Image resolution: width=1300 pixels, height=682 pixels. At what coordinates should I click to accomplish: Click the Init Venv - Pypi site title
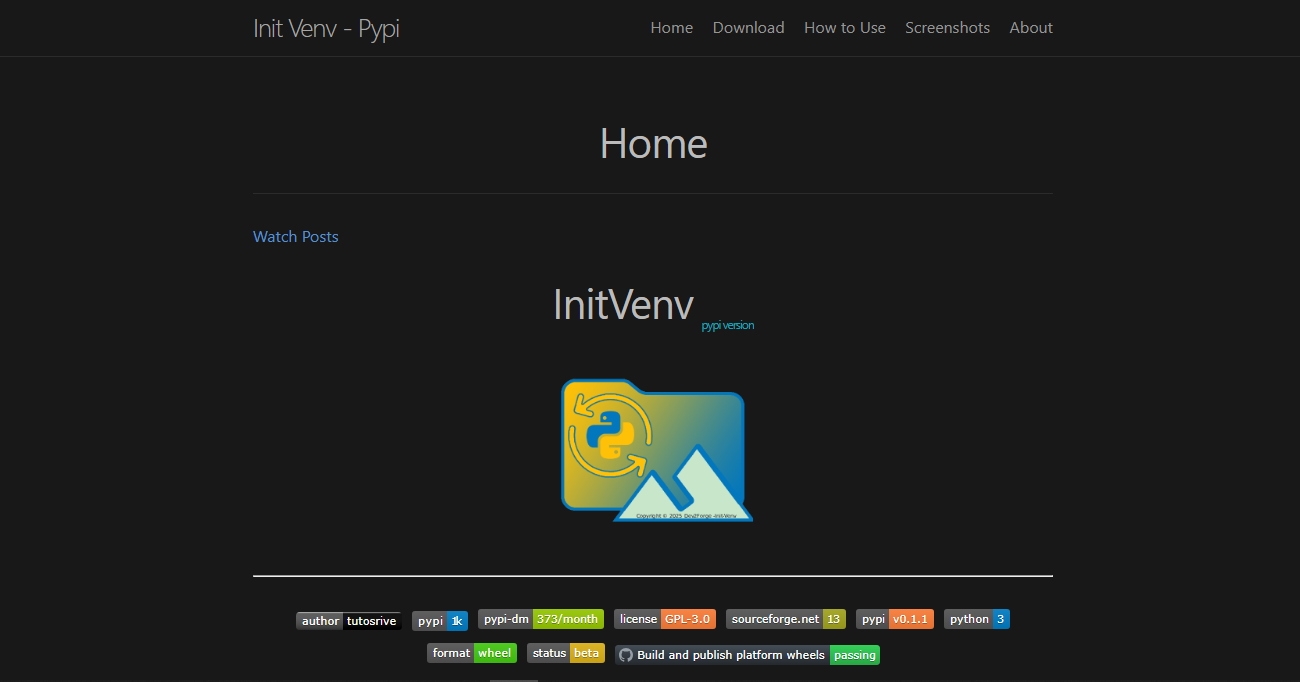pyautogui.click(x=326, y=28)
